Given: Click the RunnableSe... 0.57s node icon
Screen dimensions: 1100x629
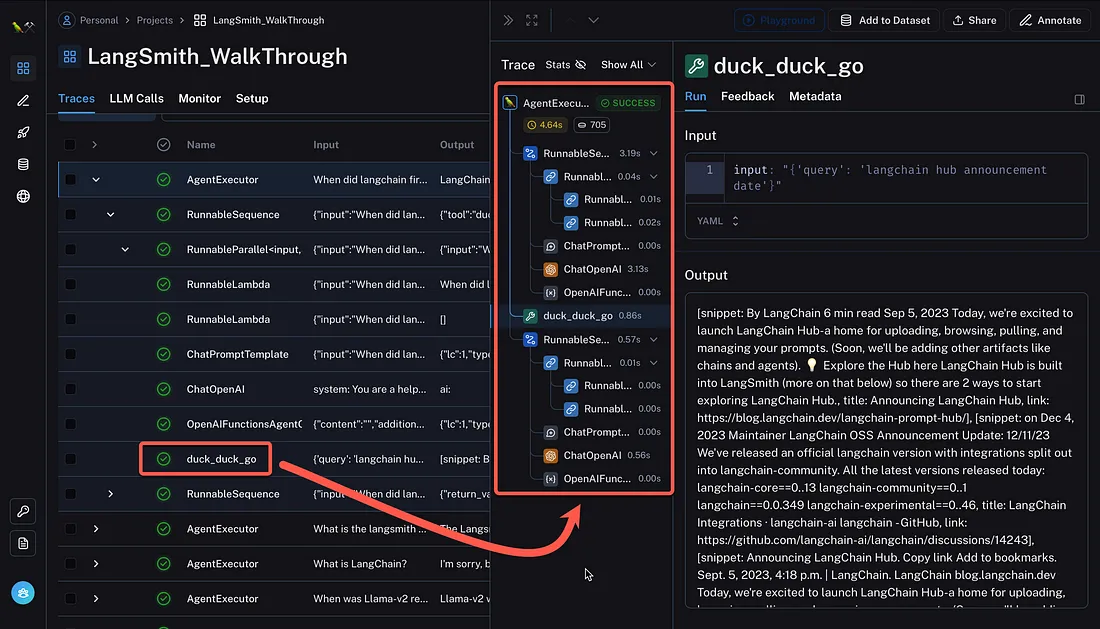Looking at the screenshot, I should [x=530, y=339].
